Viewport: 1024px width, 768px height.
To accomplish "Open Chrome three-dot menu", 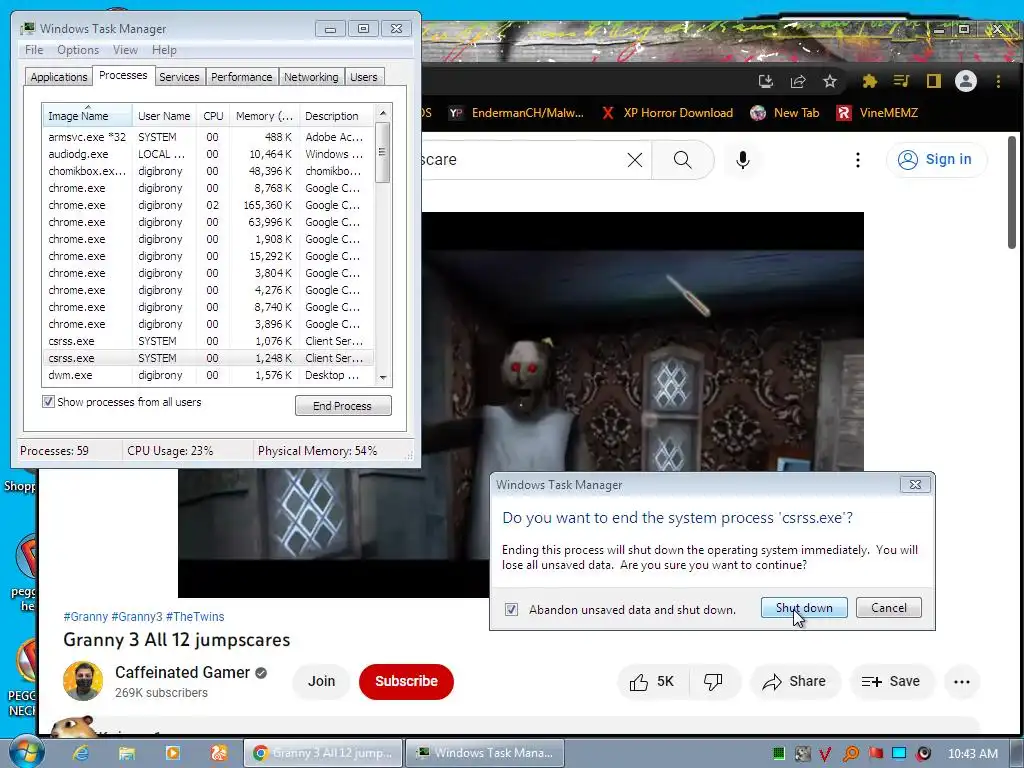I will coord(998,81).
